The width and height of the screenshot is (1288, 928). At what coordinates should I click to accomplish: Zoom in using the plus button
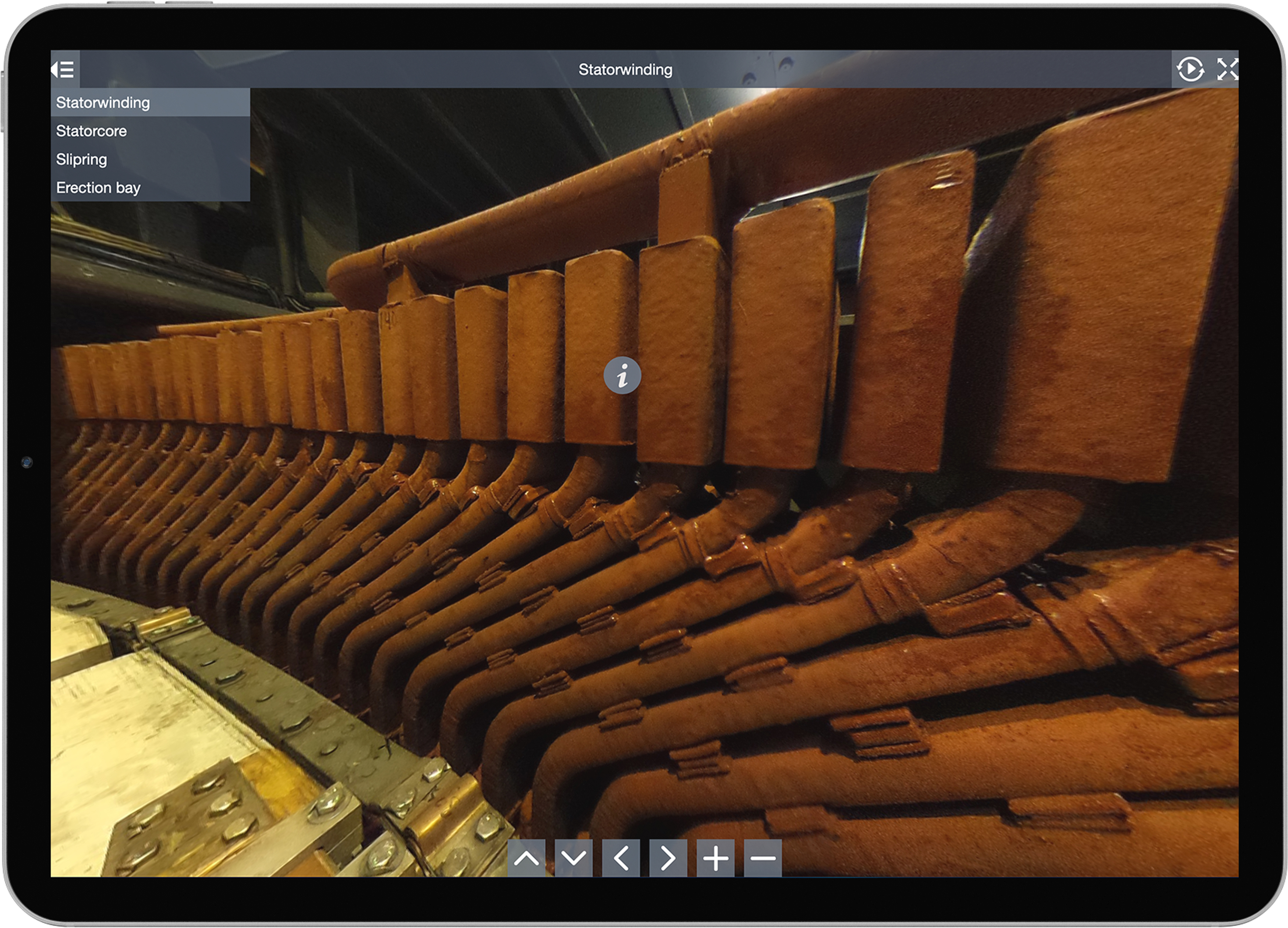click(x=715, y=858)
